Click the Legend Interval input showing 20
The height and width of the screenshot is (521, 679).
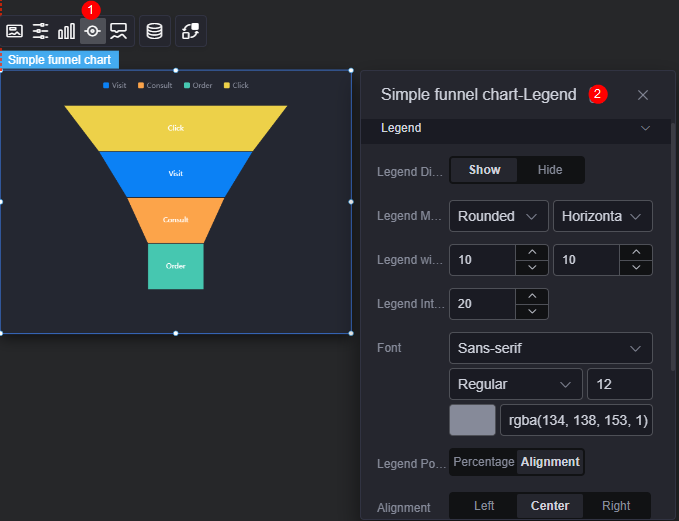(x=482, y=304)
